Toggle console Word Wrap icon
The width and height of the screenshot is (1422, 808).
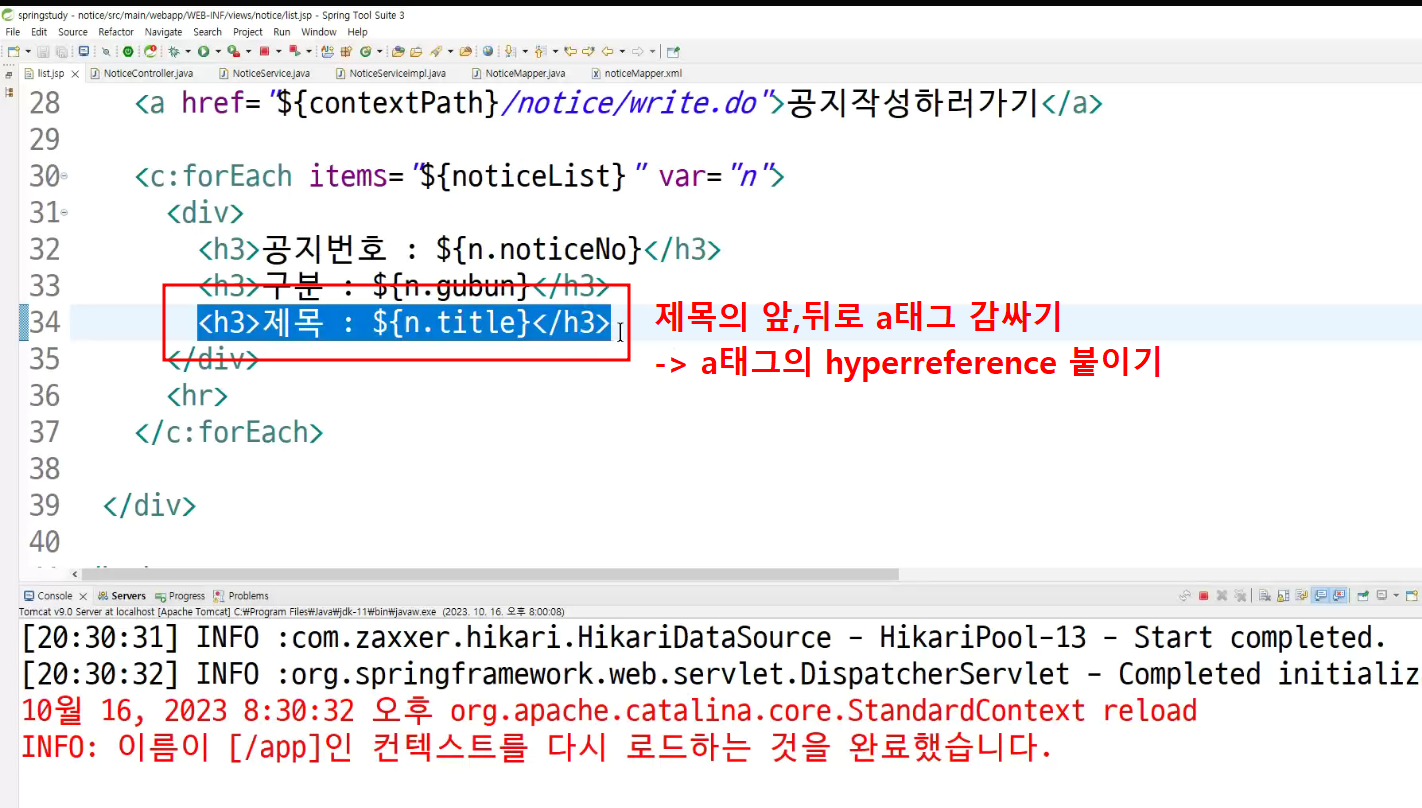[x=1301, y=596]
